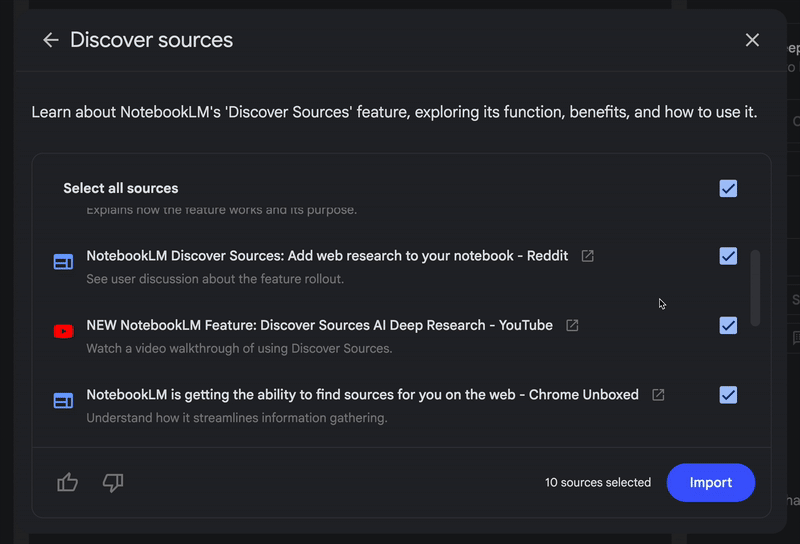Screen dimensions: 800x544
Task: Click the '10 sources selected' text
Action: click(597, 482)
